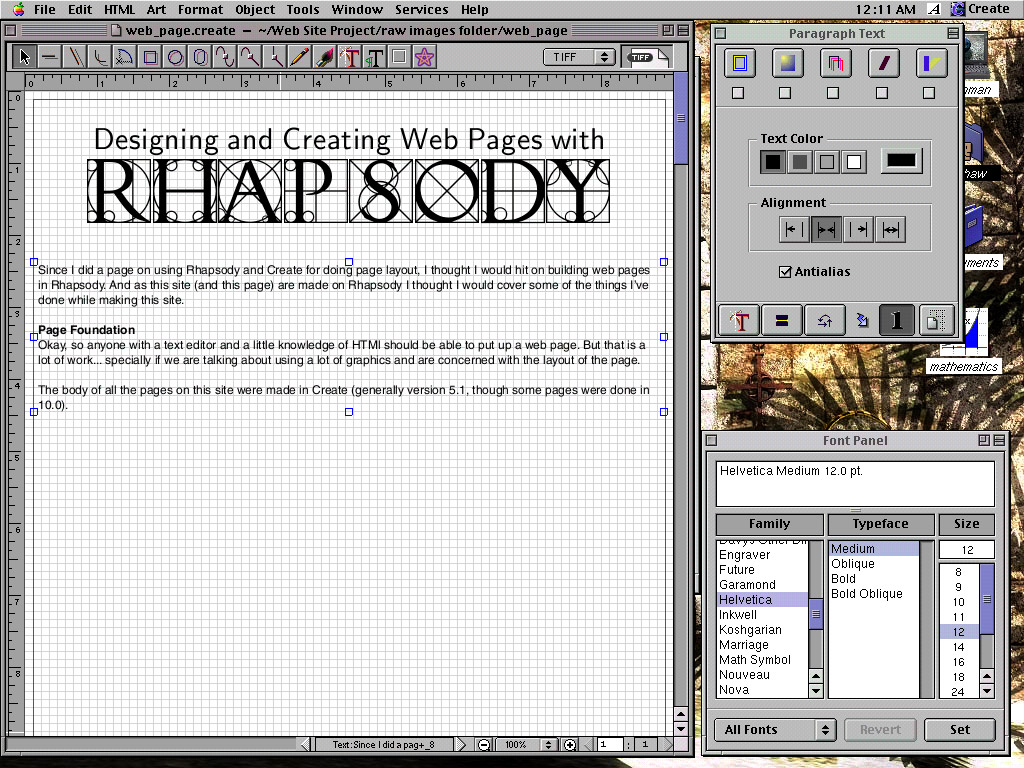1024x768 pixels.
Task: Open the TIFF format dropdown
Action: 579,57
